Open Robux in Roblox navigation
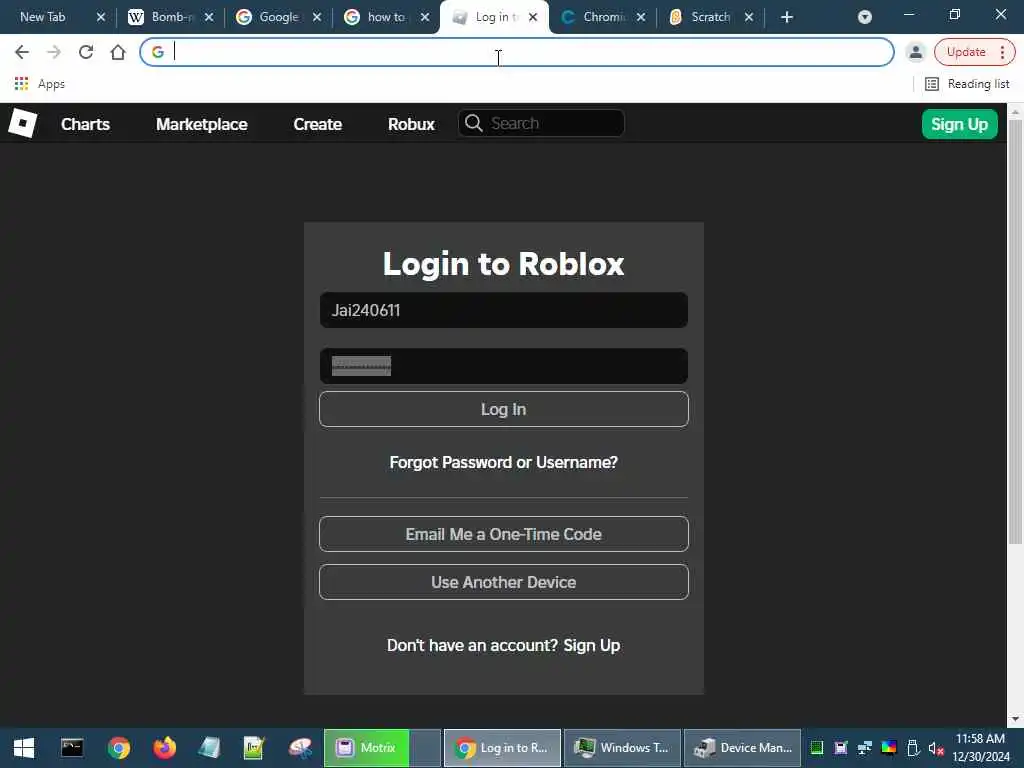The width and height of the screenshot is (1024, 768). click(411, 124)
